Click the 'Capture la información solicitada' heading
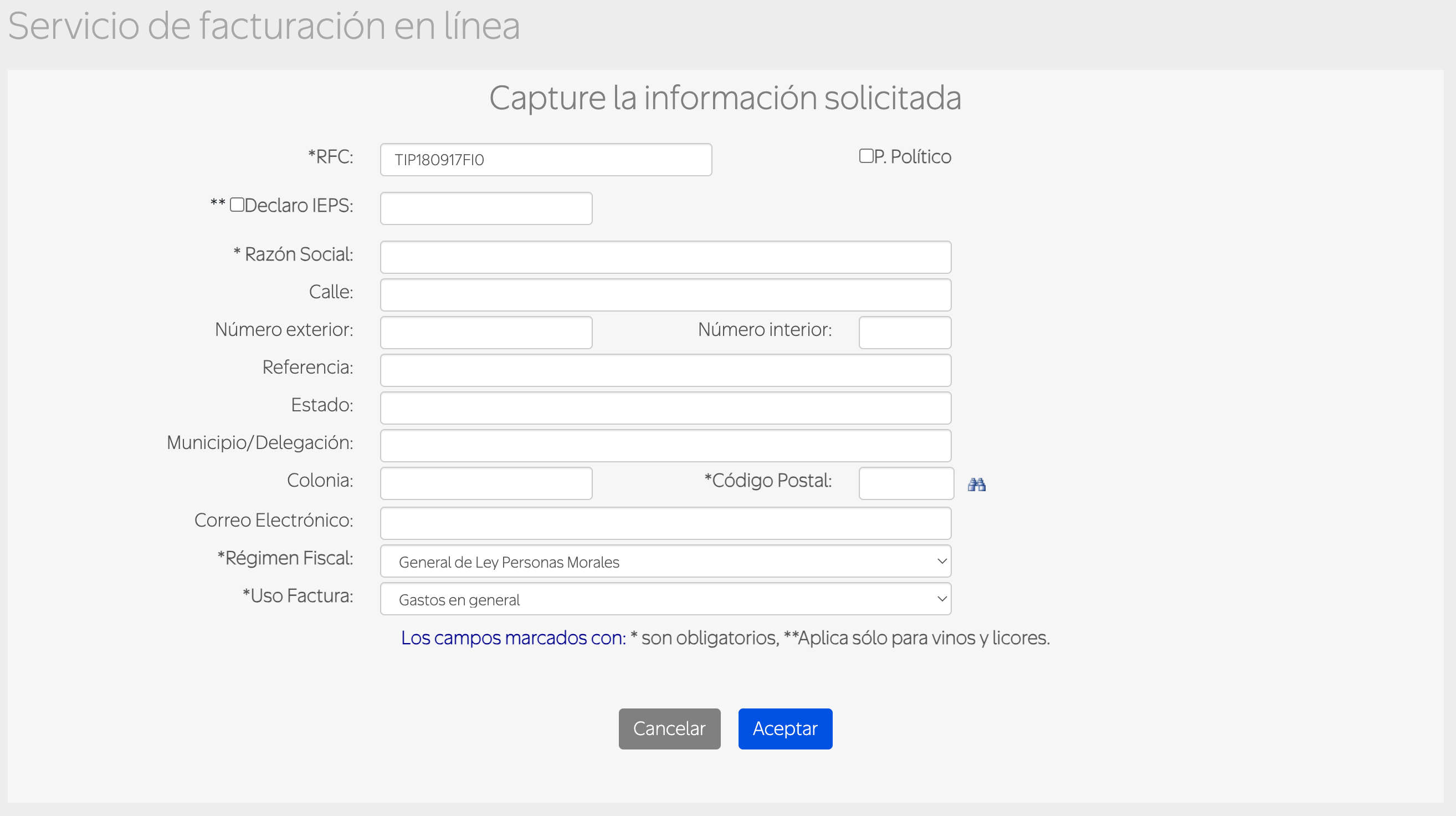Viewport: 1456px width, 816px height. [x=725, y=98]
